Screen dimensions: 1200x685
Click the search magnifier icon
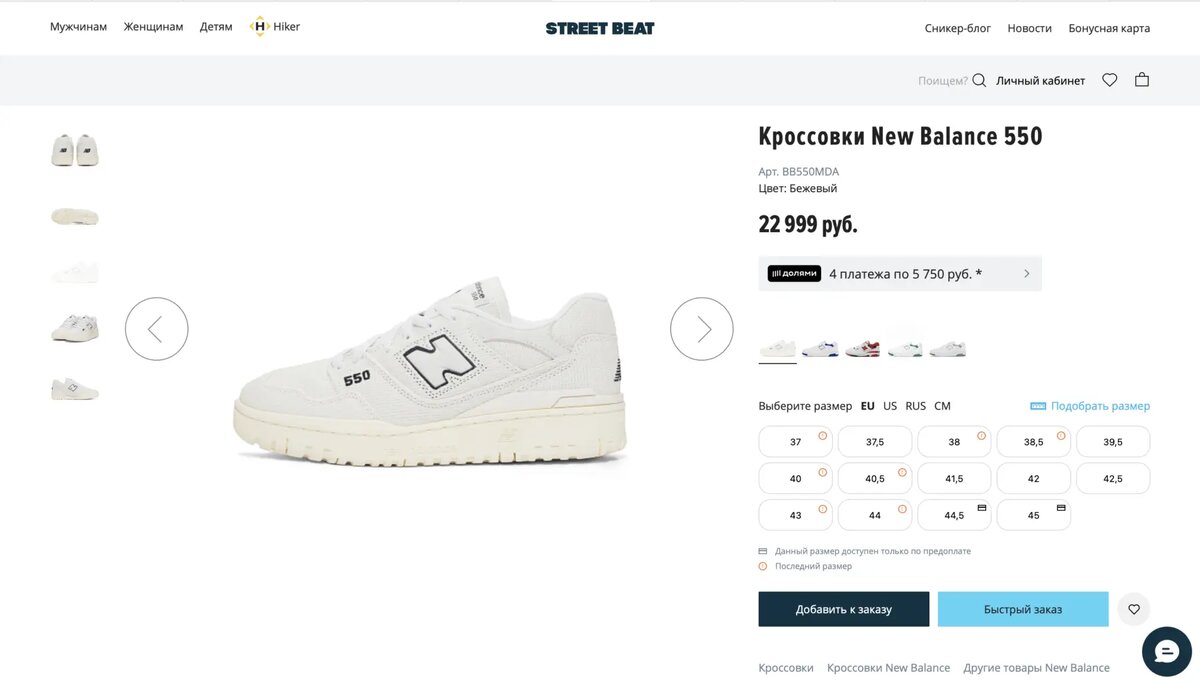979,81
